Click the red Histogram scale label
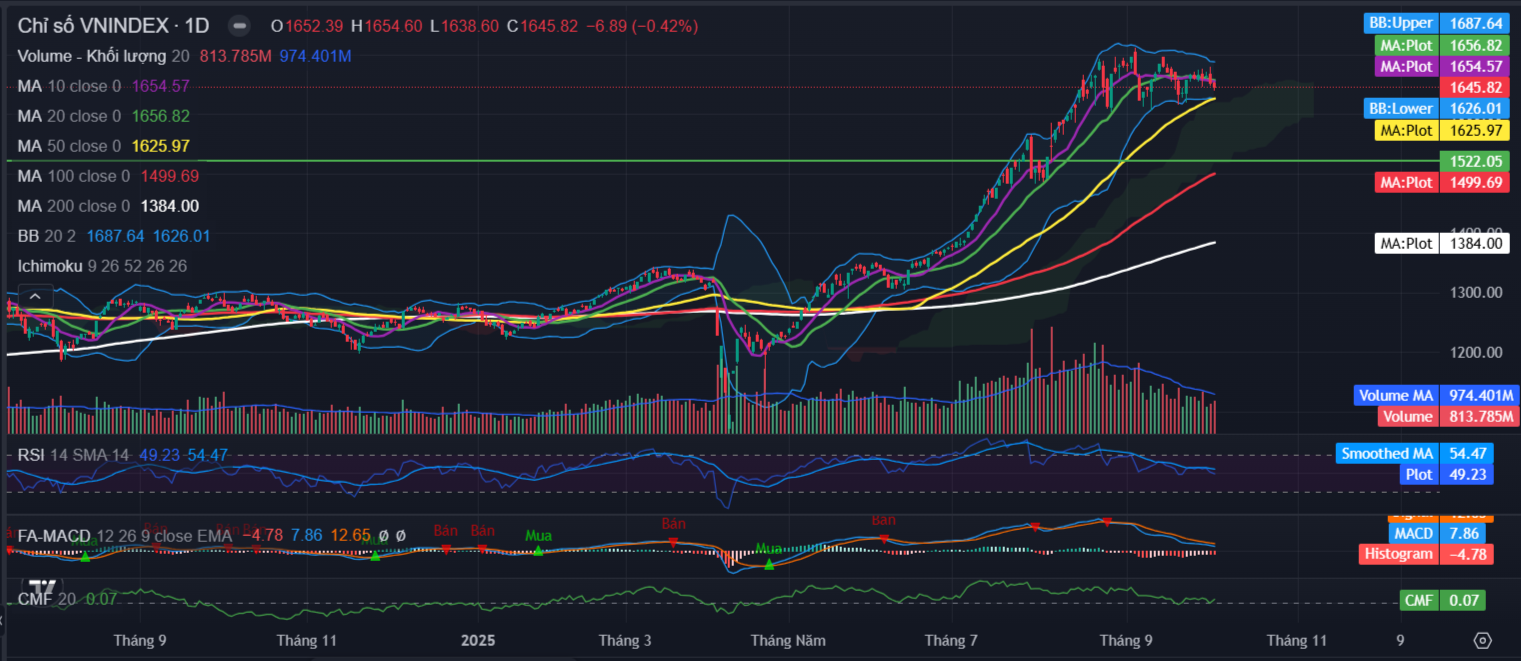The width and height of the screenshot is (1521, 661). pos(1400,554)
